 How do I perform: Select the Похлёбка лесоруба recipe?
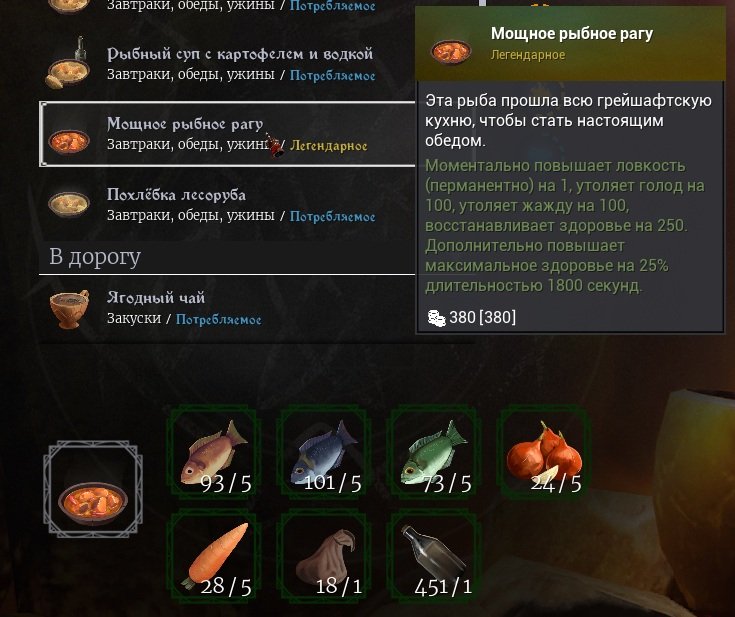227,205
